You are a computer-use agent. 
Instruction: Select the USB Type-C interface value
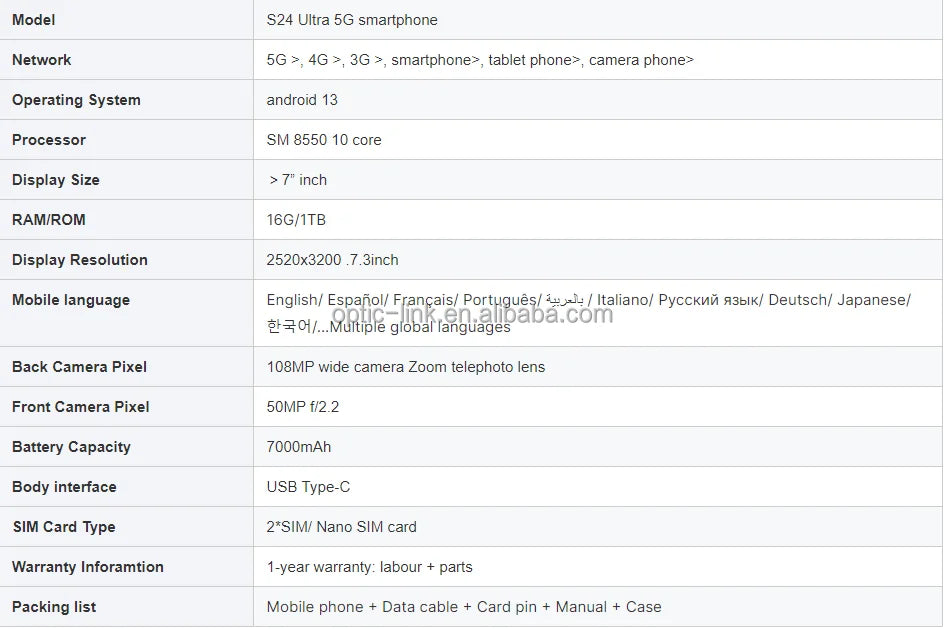point(308,487)
